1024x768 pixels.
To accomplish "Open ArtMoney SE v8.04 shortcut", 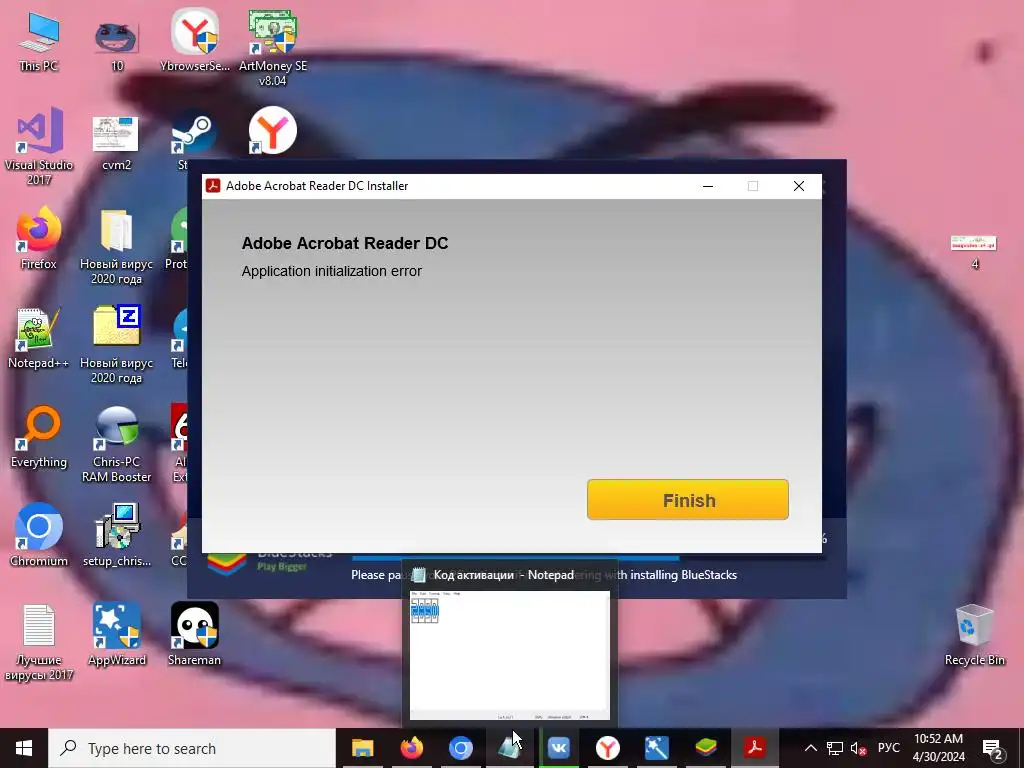I will click(273, 47).
